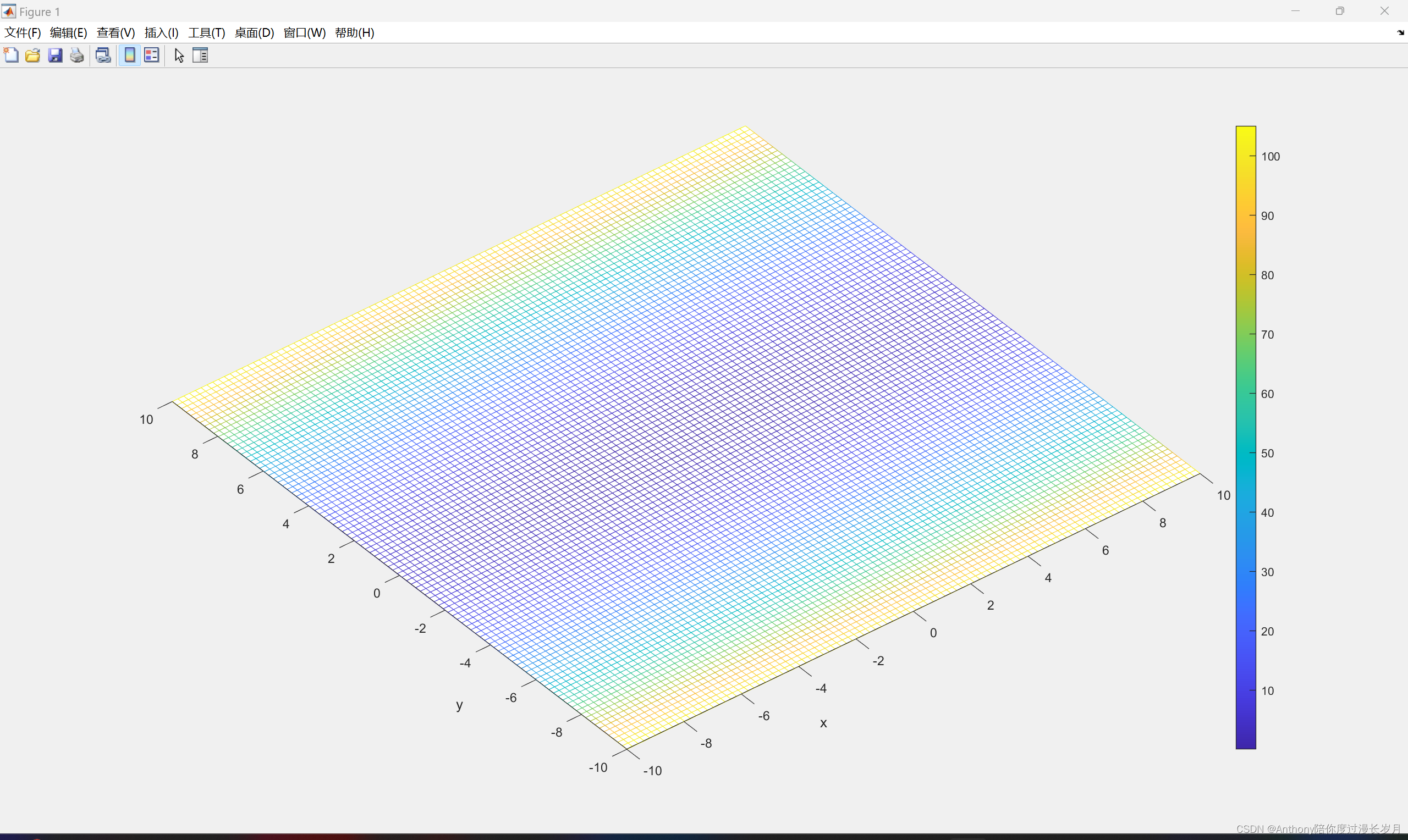This screenshot has height=840, width=1408.
Task: Expand the 查看(V) menu
Action: click(x=116, y=33)
